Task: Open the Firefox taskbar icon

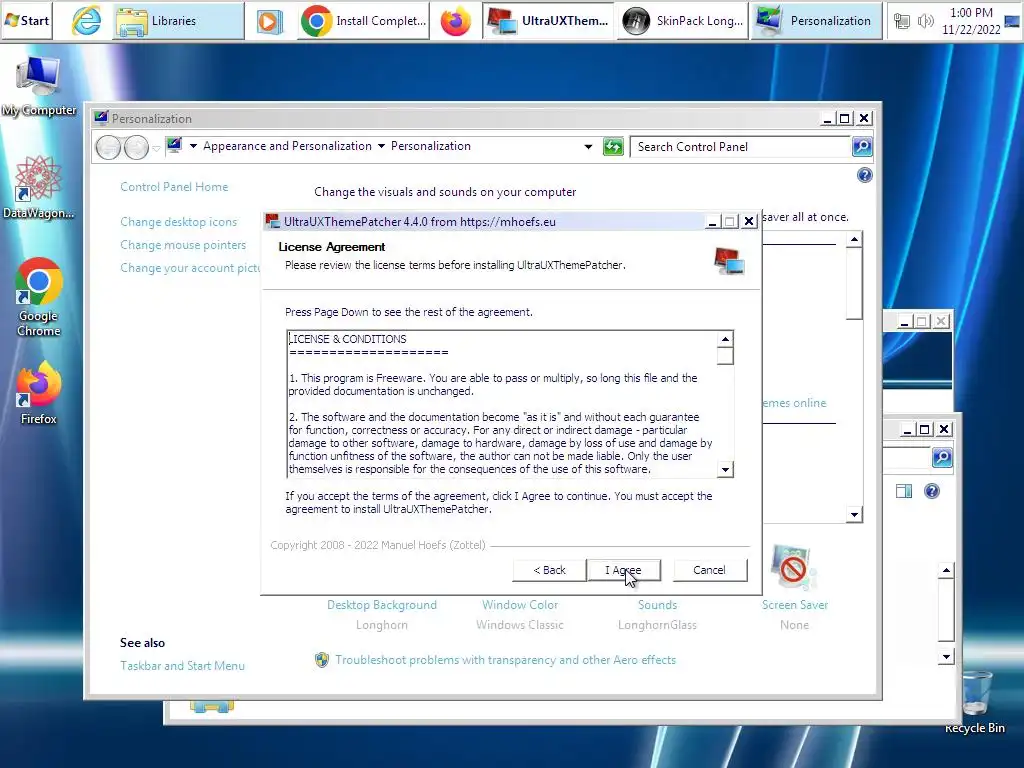Action: [455, 21]
